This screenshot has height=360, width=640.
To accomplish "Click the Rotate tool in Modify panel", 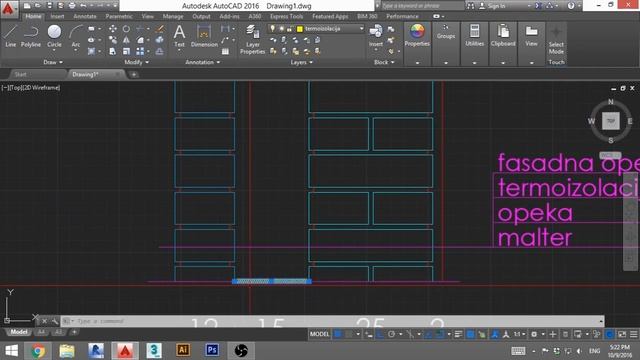I will point(127,29).
